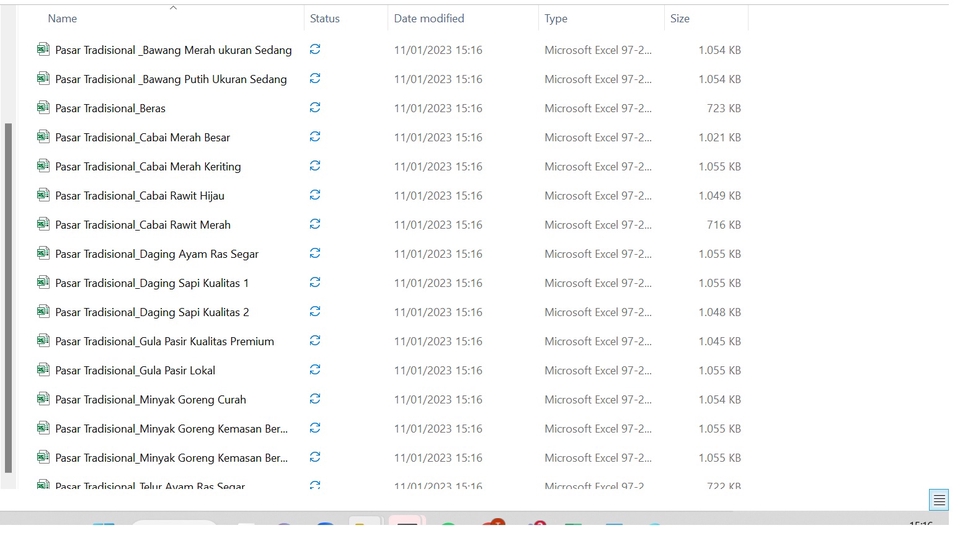Click the 723 KB size of the Beras file
The width and height of the screenshot is (960, 533).
pyautogui.click(x=724, y=108)
